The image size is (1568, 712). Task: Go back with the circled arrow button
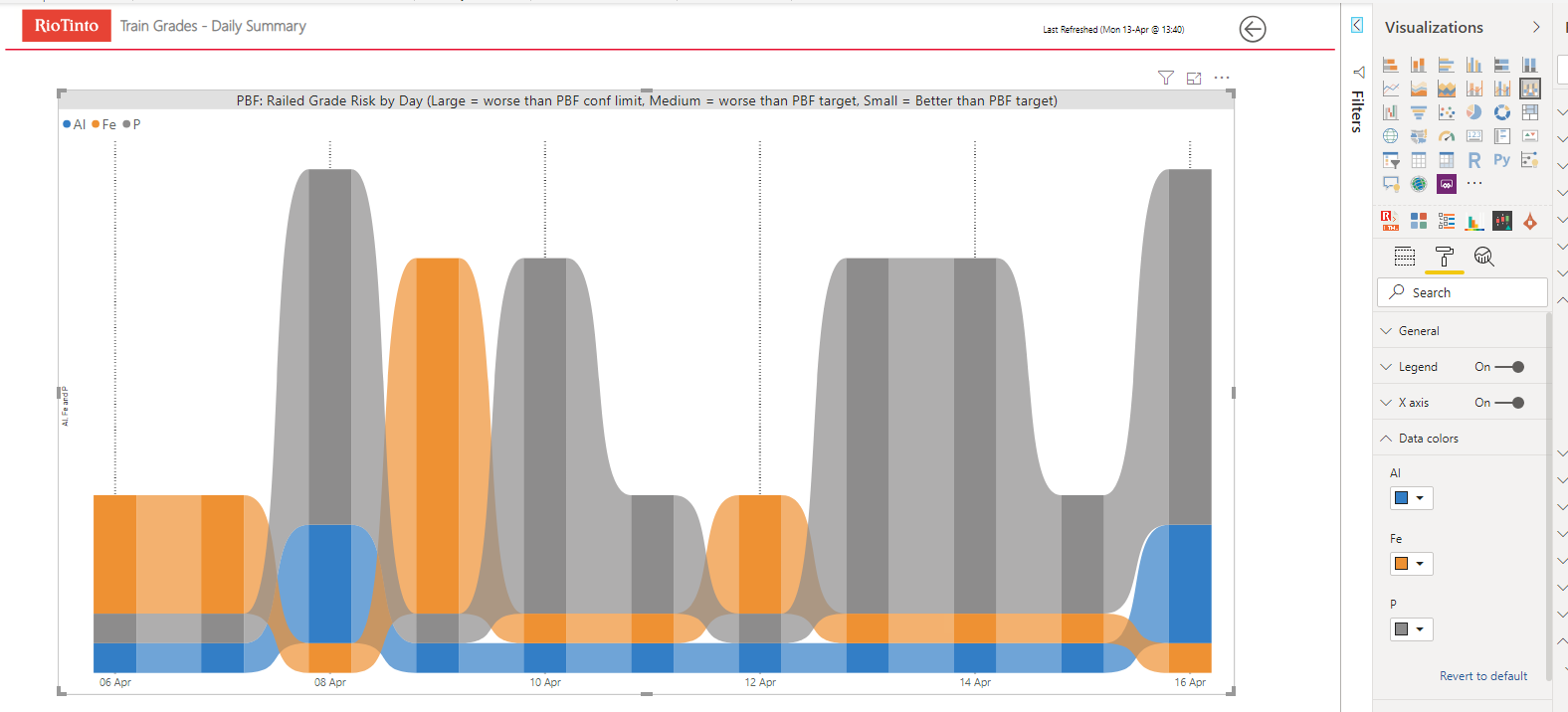click(x=1253, y=29)
